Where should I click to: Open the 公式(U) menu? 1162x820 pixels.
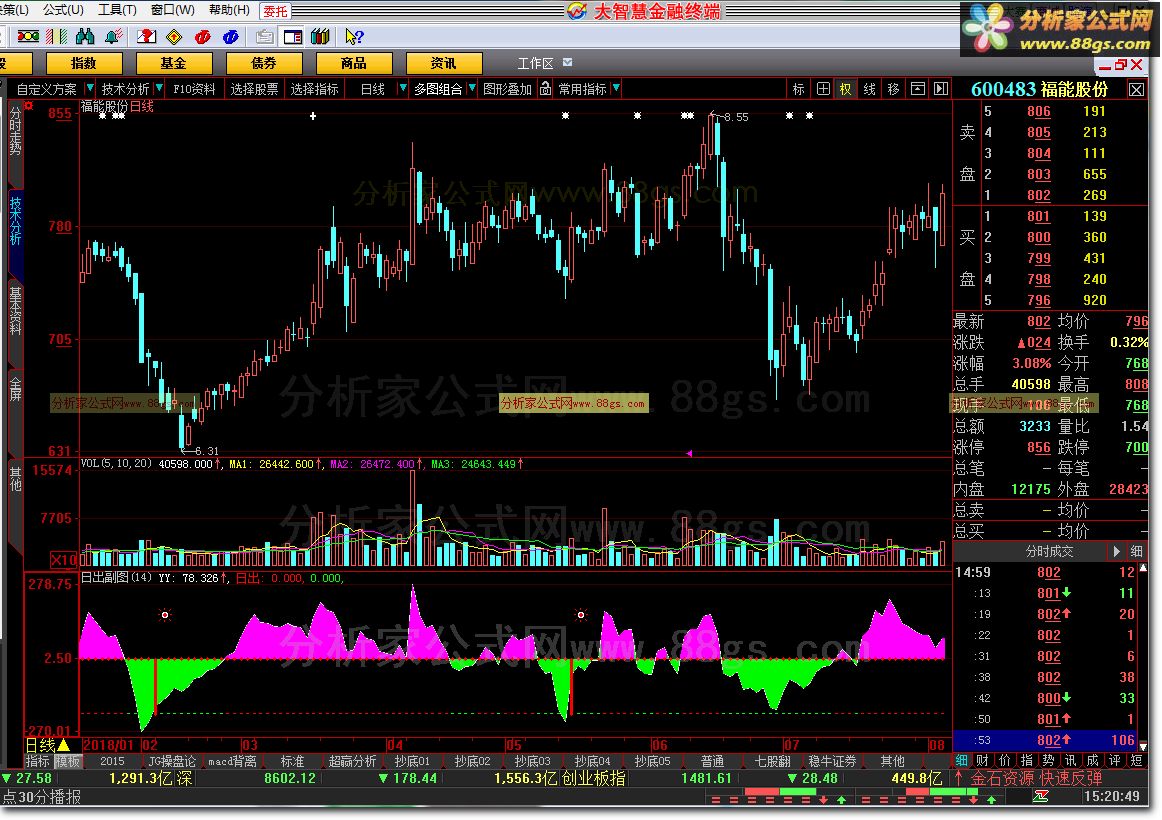point(63,10)
